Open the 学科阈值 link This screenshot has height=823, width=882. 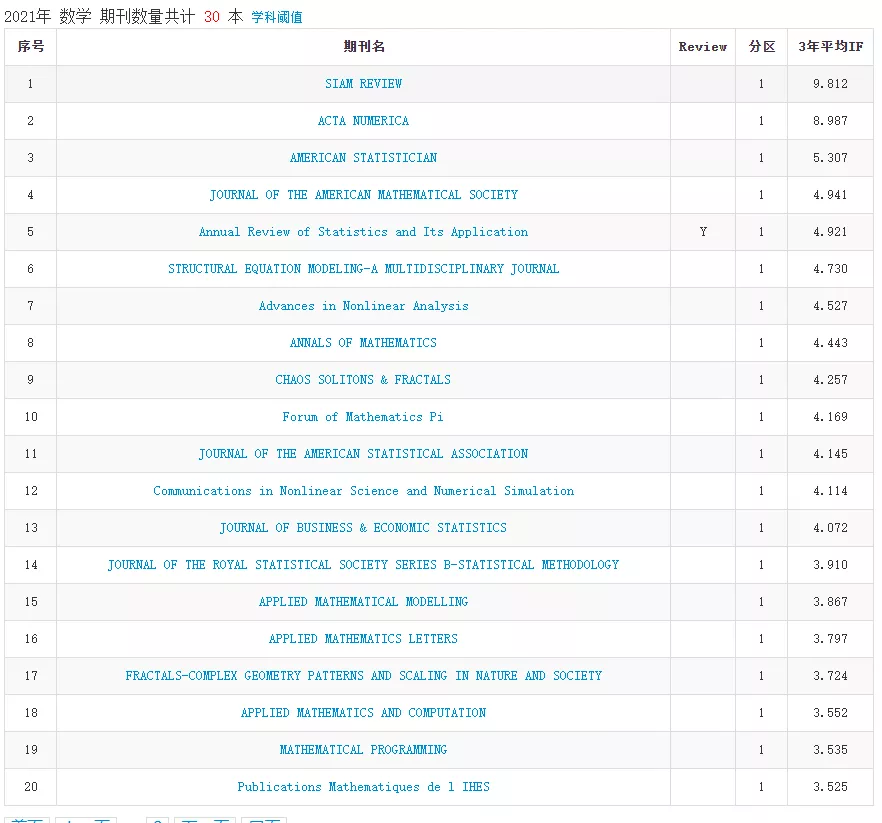(x=277, y=17)
